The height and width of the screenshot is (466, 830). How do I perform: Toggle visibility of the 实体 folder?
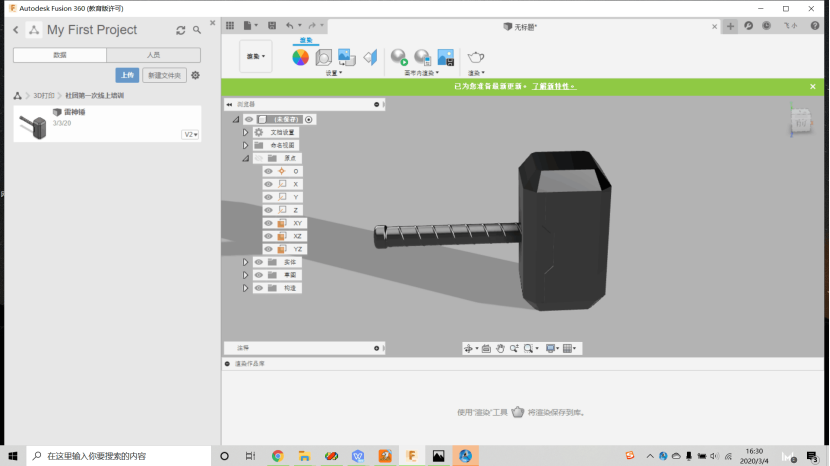259,262
